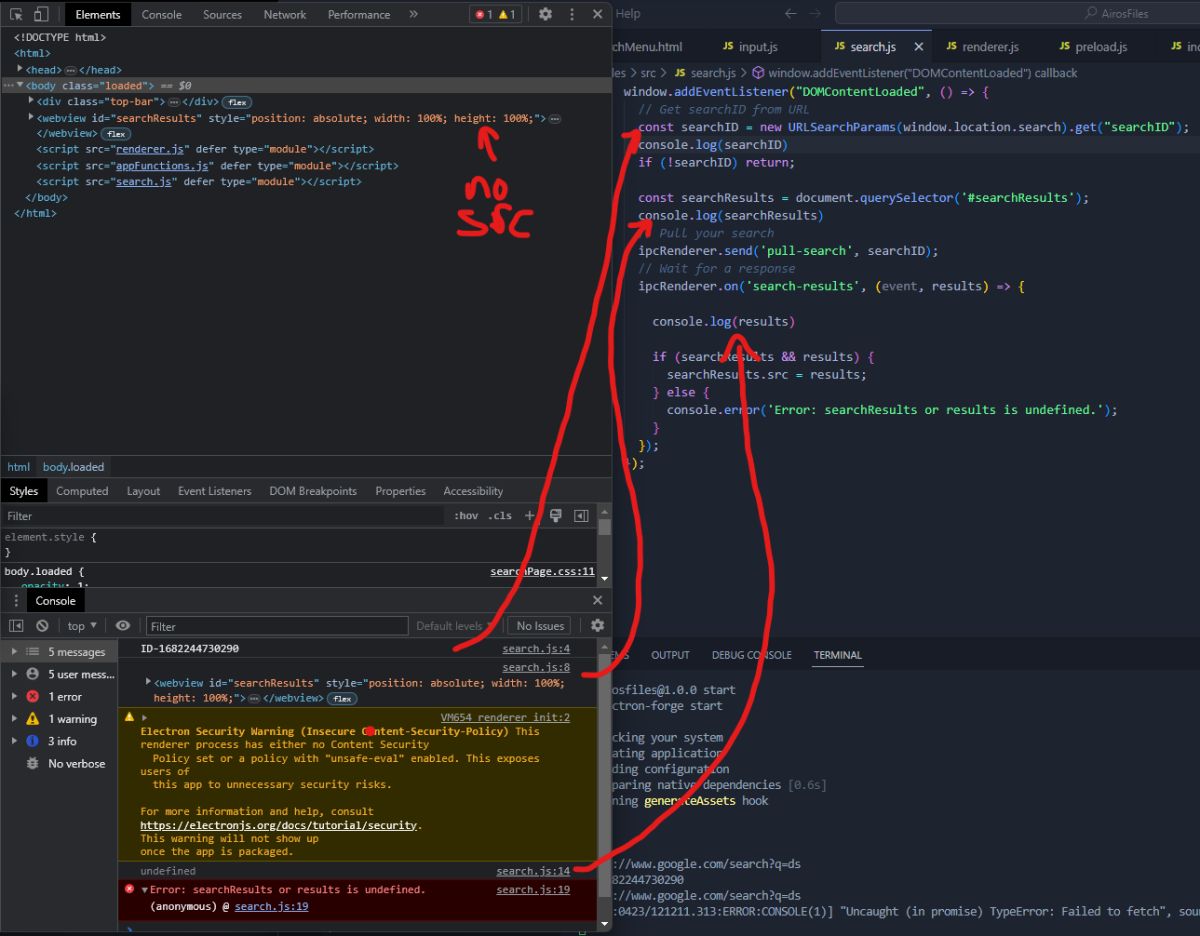The width and height of the screenshot is (1200, 936).
Task: Toggle the live expression eye icon
Action: pos(123,626)
